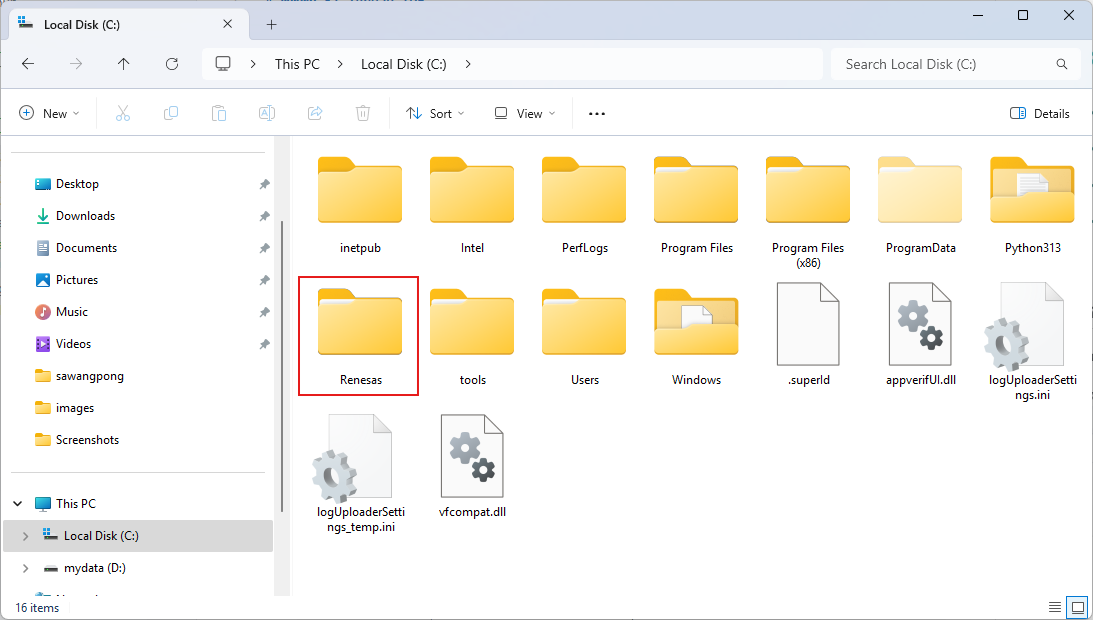The width and height of the screenshot is (1093, 620).
Task: Open the See more ellipsis menu
Action: 597,114
